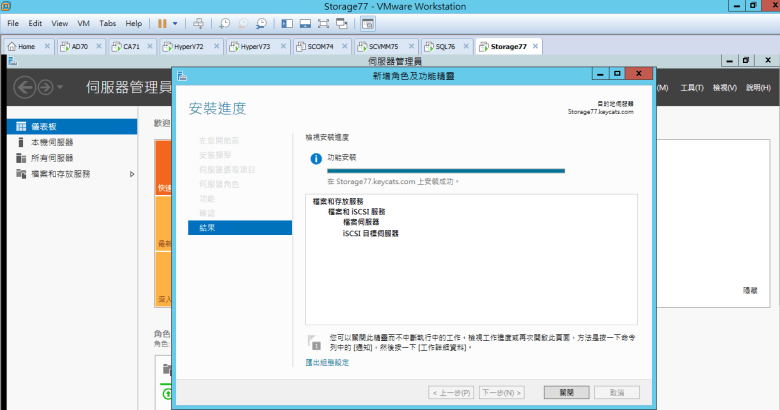This screenshot has height=410, width=780.
Task: Click the blue info icon beside 功能安裝
Action: point(316,158)
